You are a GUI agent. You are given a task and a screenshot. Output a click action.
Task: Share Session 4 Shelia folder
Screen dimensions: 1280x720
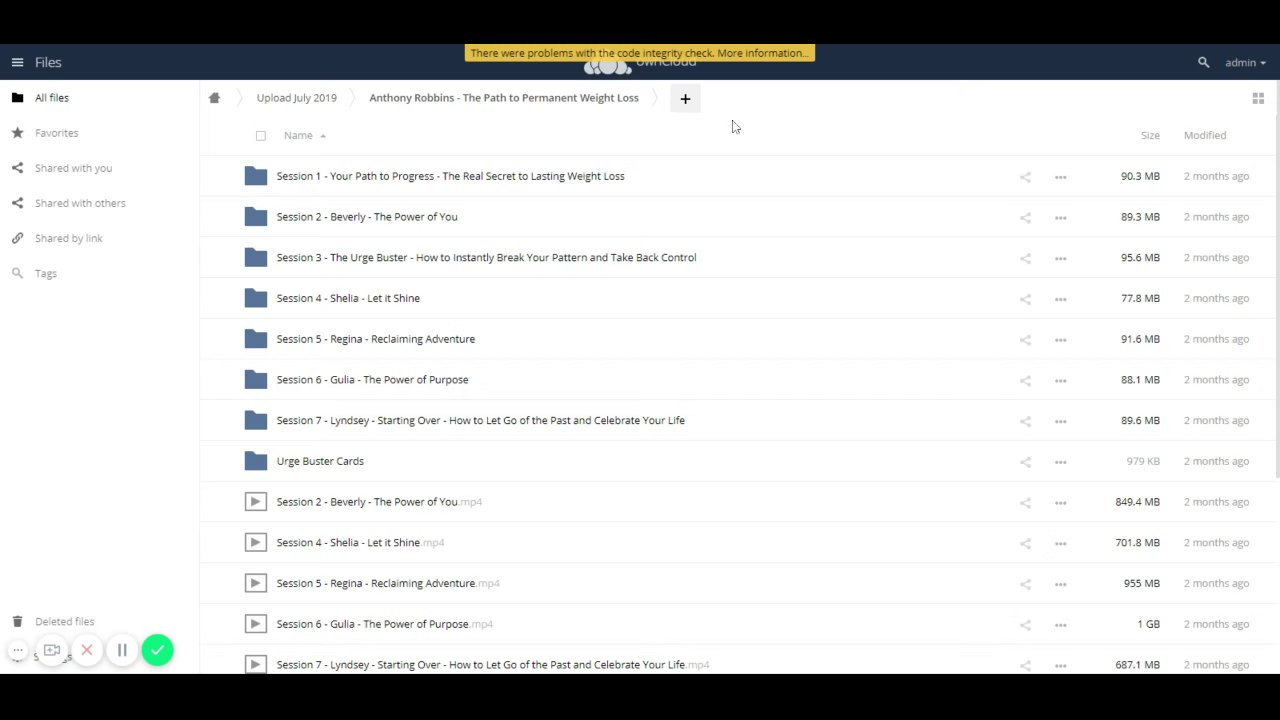pyautogui.click(x=1025, y=299)
